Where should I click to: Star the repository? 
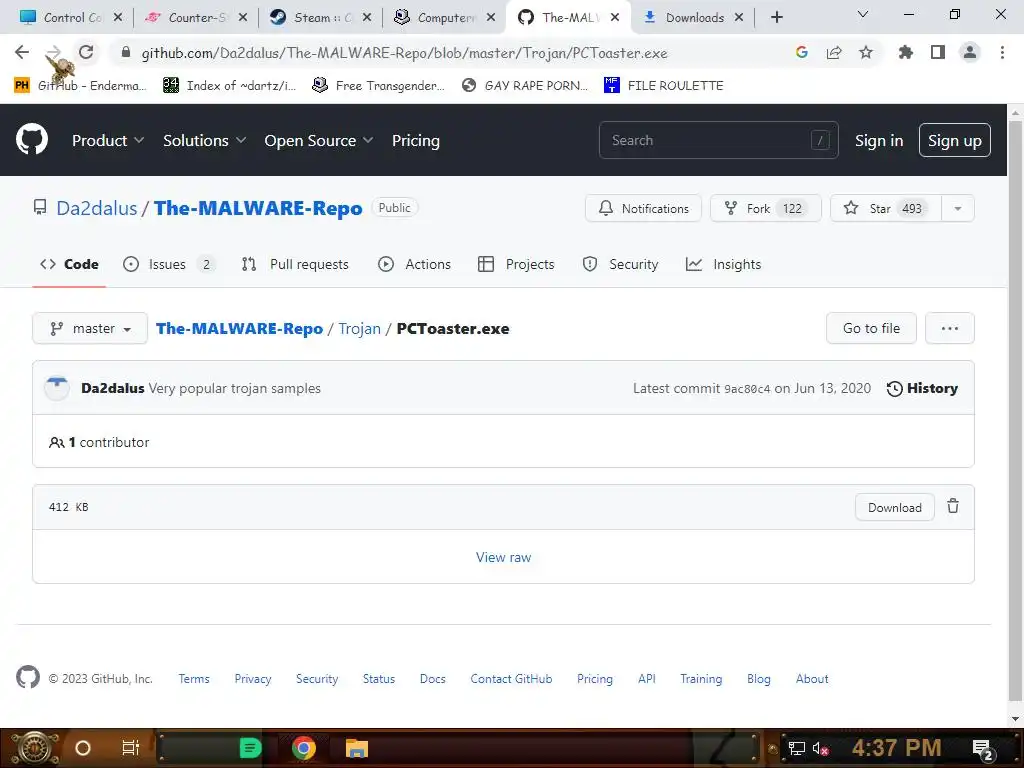(x=886, y=208)
